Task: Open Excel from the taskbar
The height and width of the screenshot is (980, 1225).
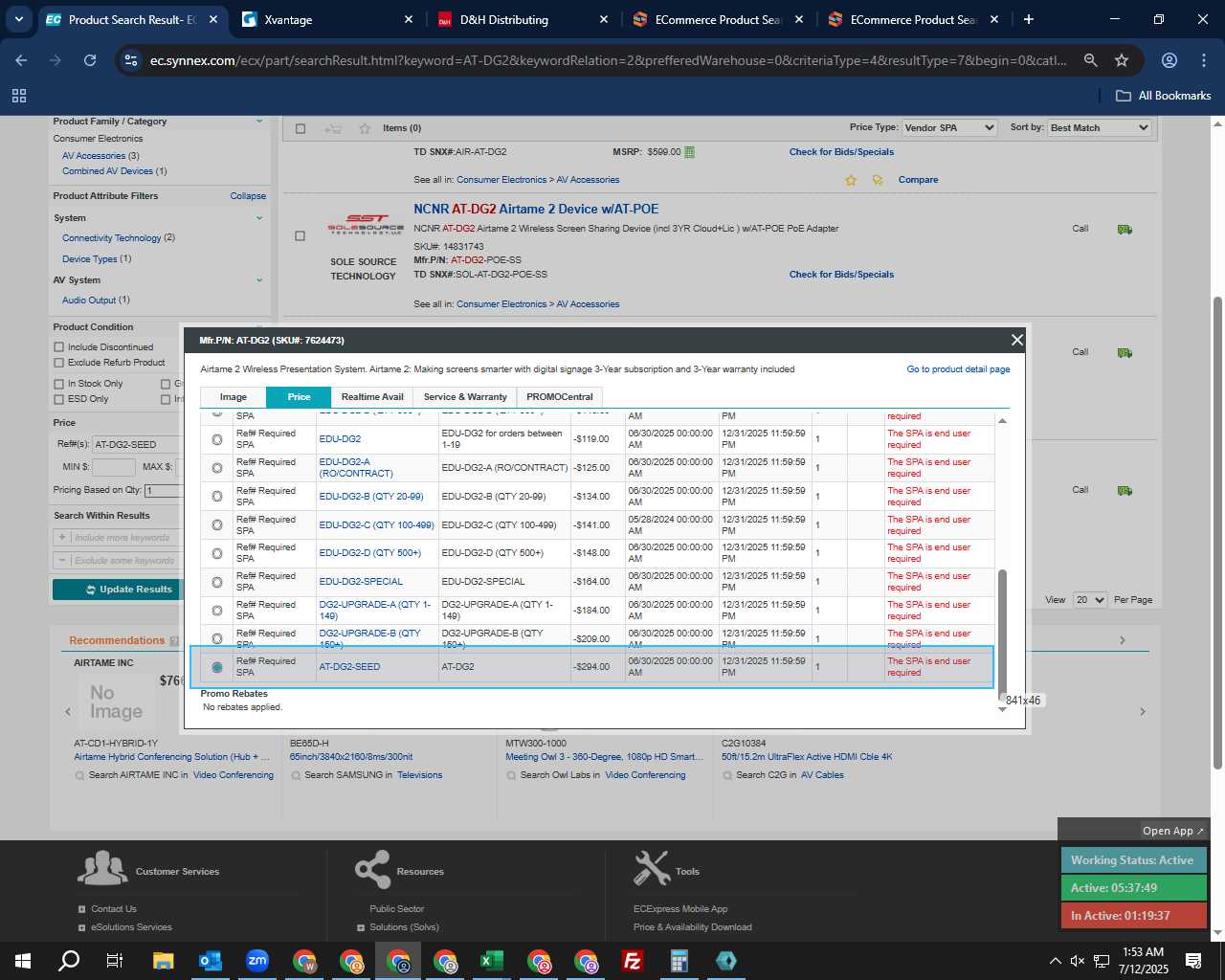Action: click(492, 961)
